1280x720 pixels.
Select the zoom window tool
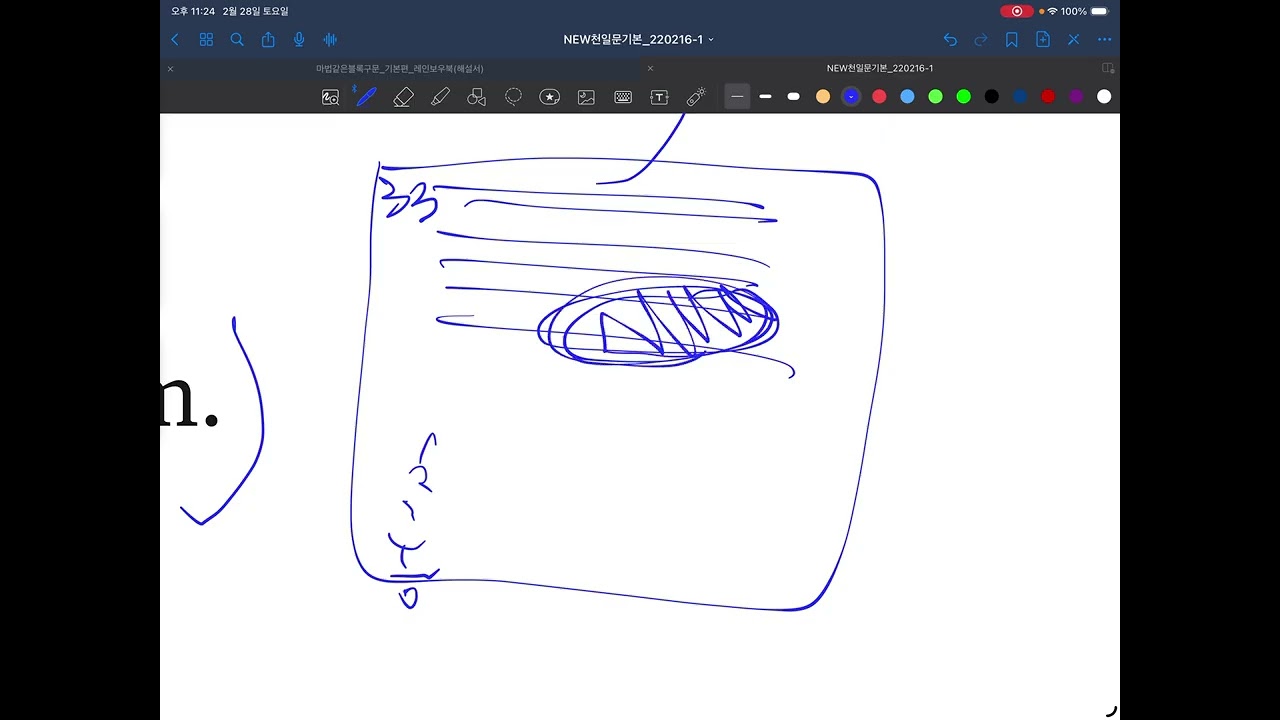(x=330, y=97)
